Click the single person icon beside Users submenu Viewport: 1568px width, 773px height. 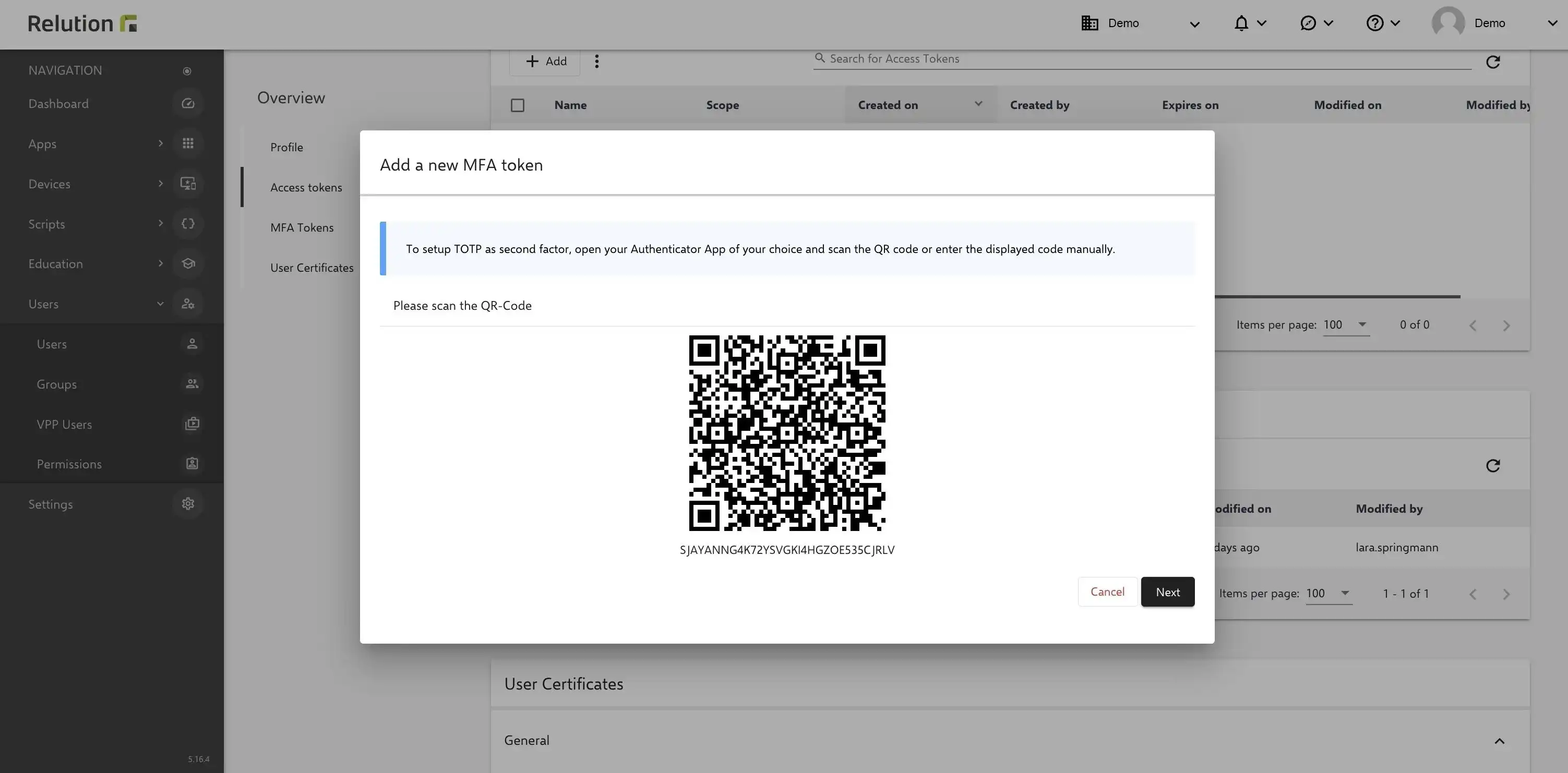(191, 344)
